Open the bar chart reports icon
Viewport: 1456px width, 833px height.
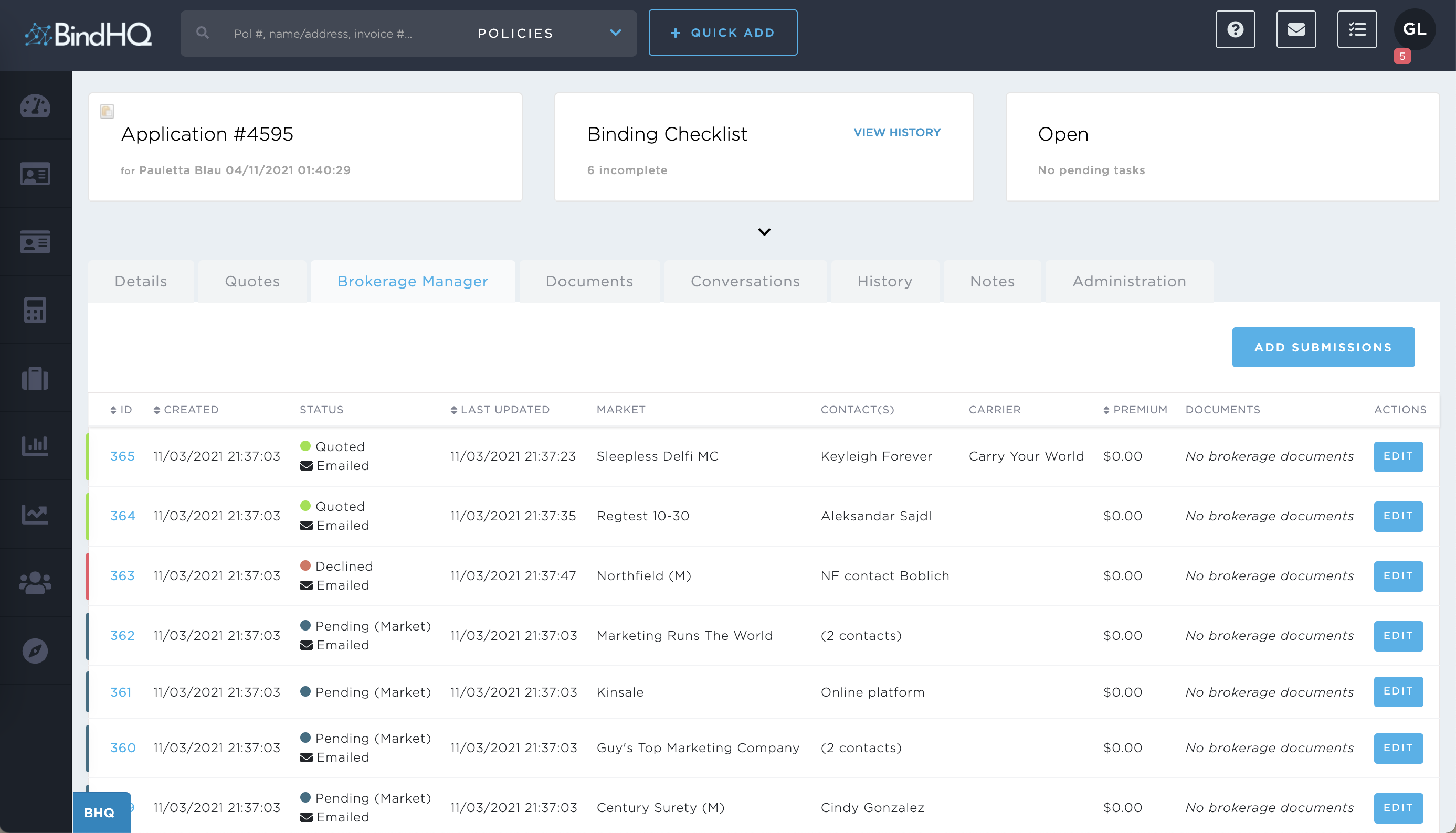click(36, 445)
